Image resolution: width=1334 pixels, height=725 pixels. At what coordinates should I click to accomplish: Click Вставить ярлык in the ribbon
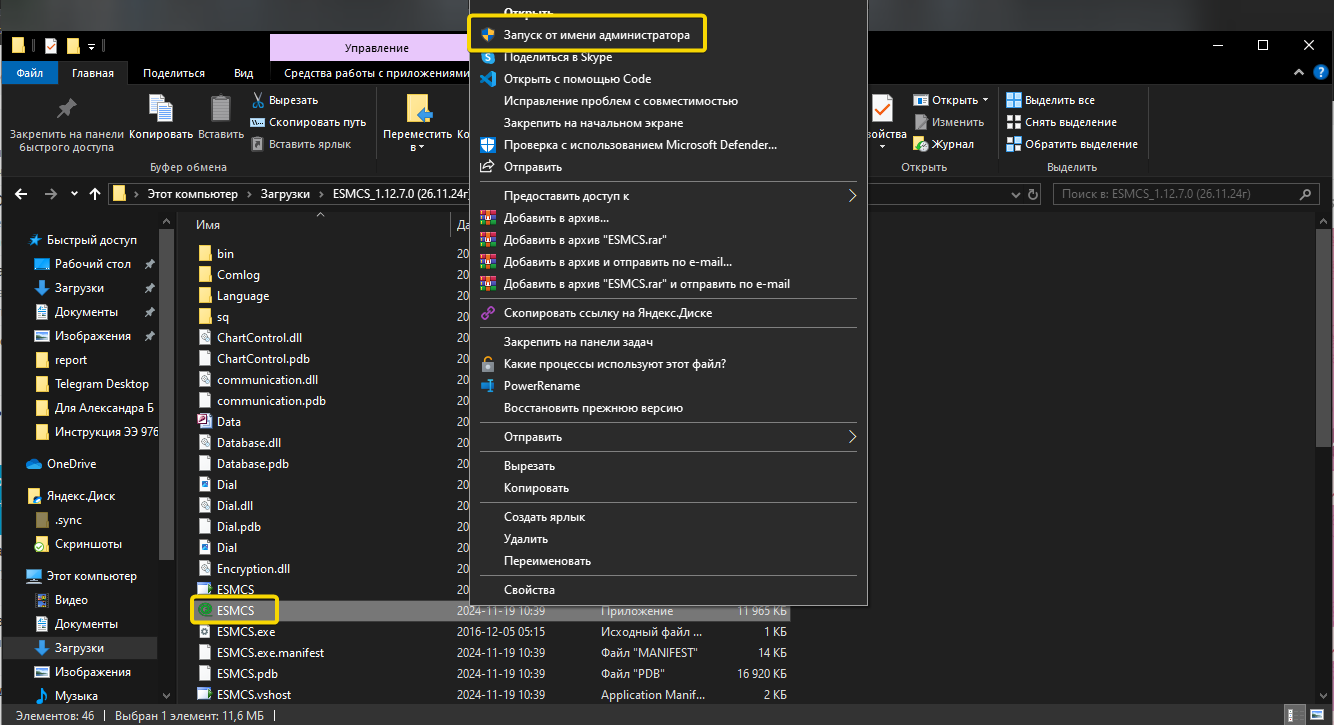click(300, 144)
